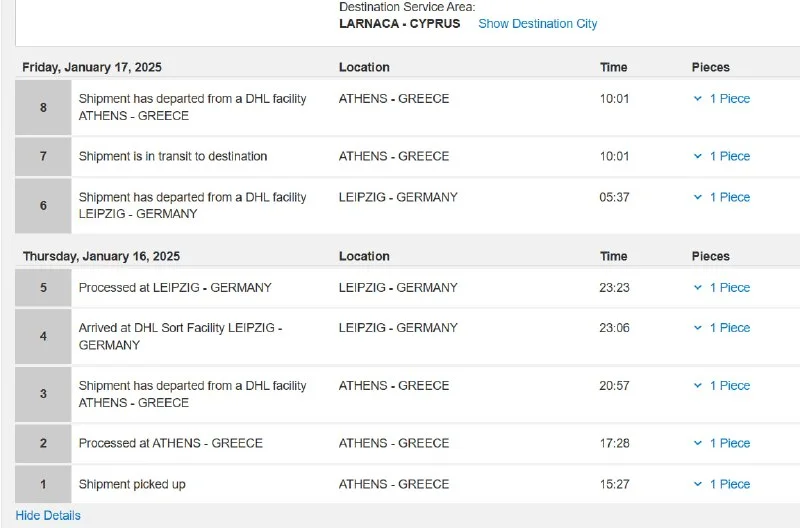Expand pieces chevron for event 6 Leipzig departure
The image size is (800, 528).
pyautogui.click(x=698, y=198)
